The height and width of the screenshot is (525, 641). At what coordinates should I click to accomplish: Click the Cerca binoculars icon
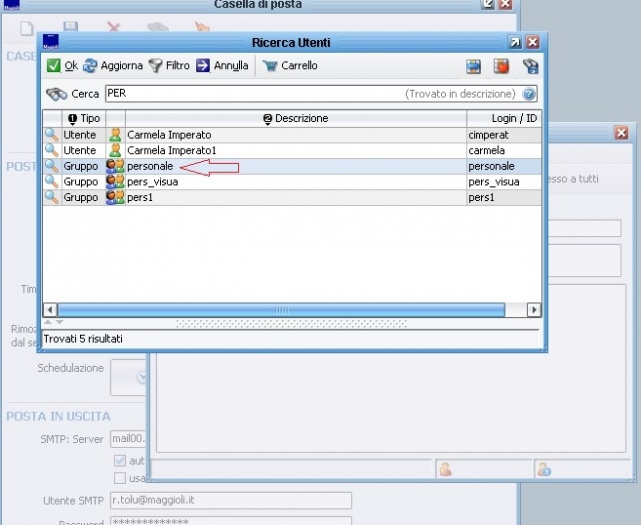click(x=56, y=94)
